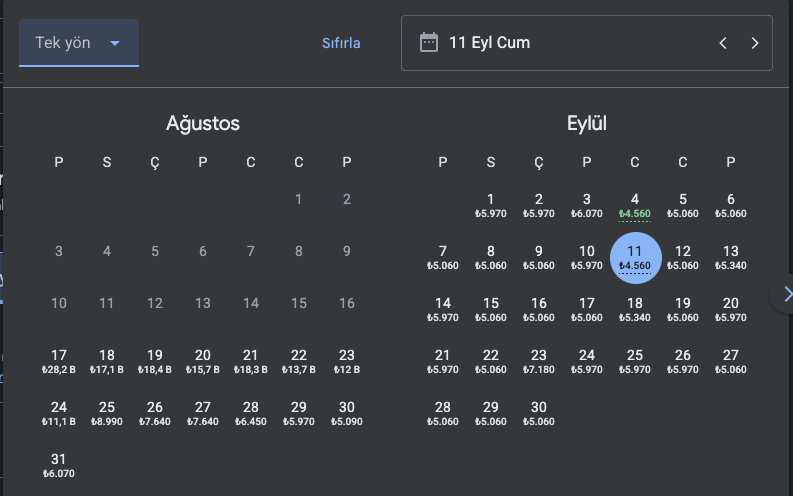Select highlighted September 11
The height and width of the screenshot is (496, 793).
pyautogui.click(x=635, y=258)
